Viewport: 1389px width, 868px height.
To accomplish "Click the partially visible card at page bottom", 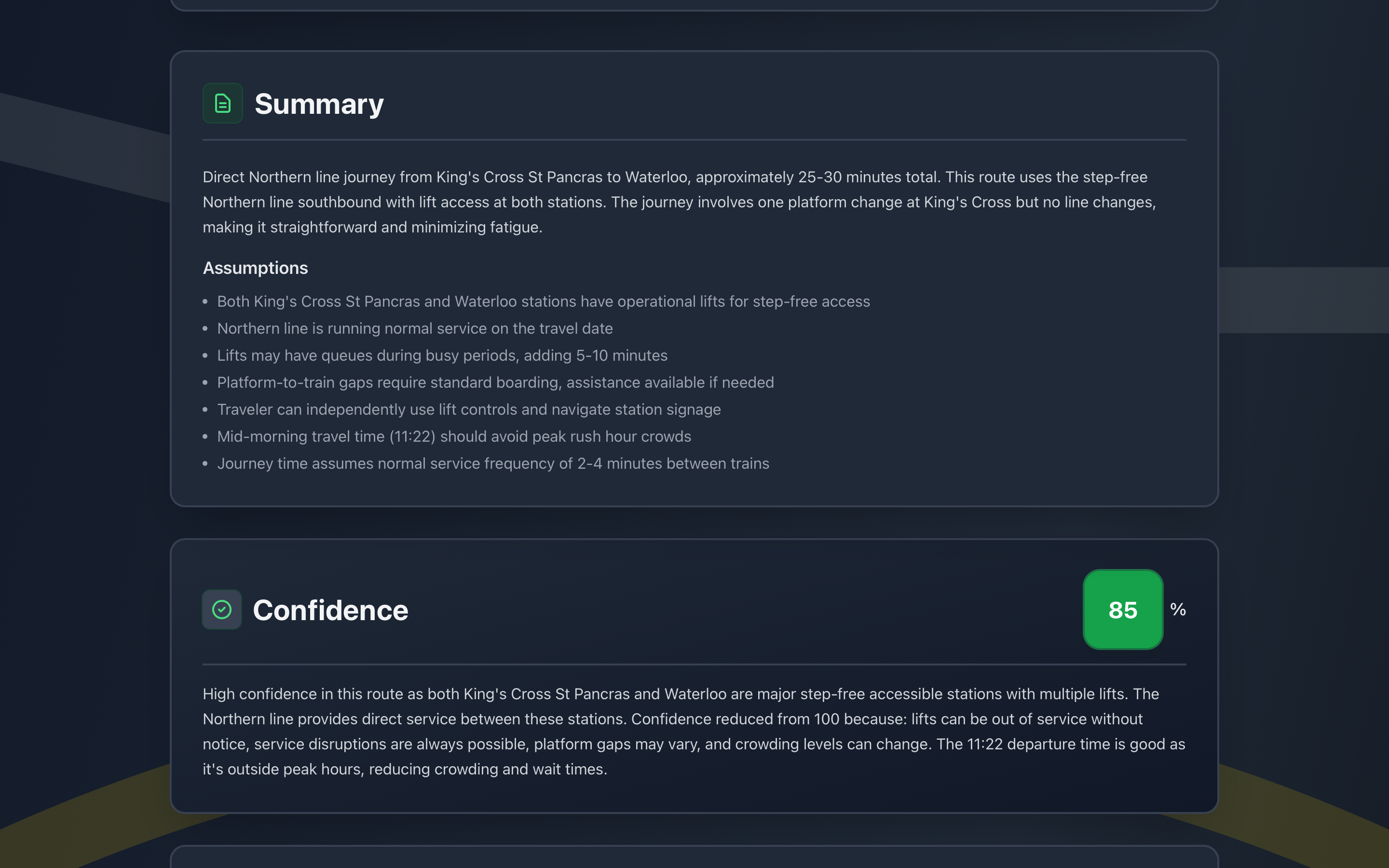I will pyautogui.click(x=694, y=858).
